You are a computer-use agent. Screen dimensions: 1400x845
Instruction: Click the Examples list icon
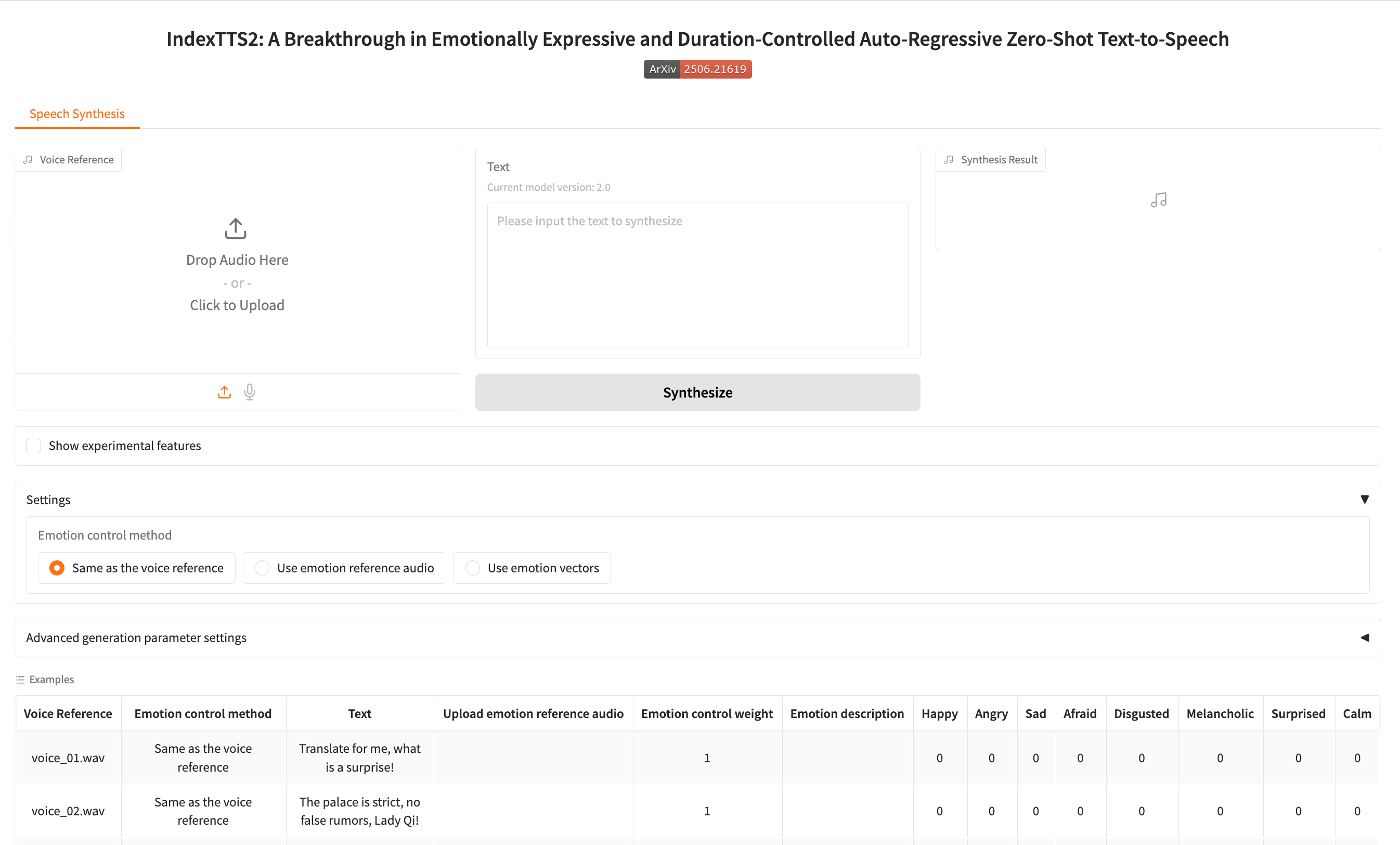(x=20, y=680)
